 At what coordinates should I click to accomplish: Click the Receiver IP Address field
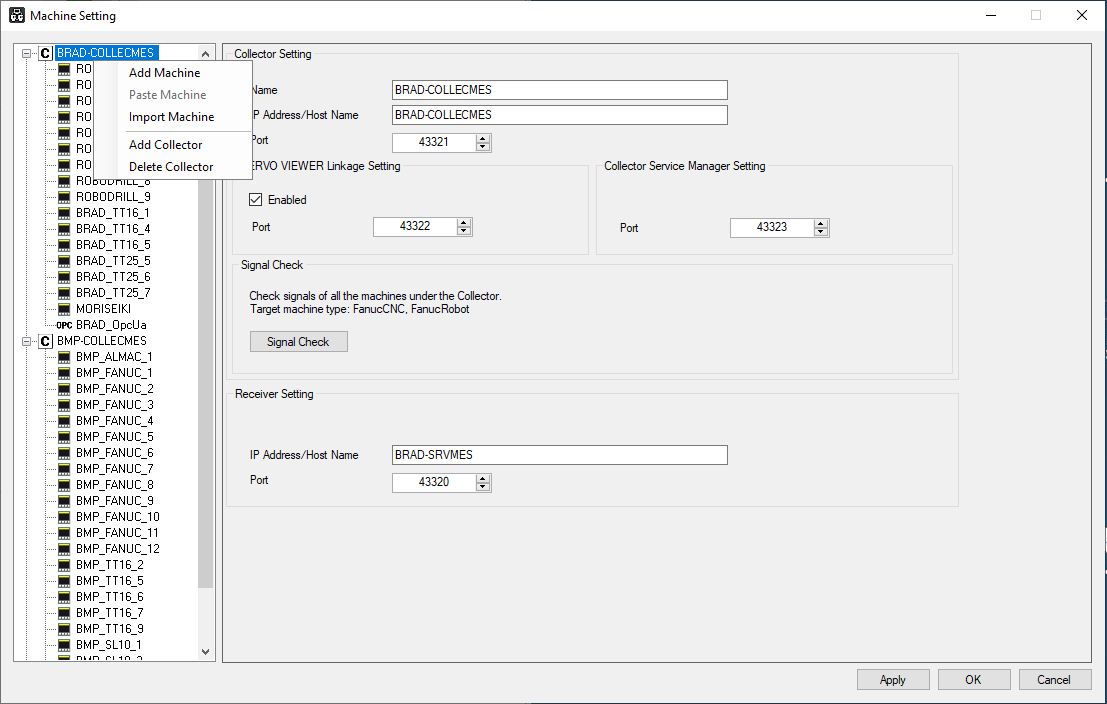coord(559,455)
